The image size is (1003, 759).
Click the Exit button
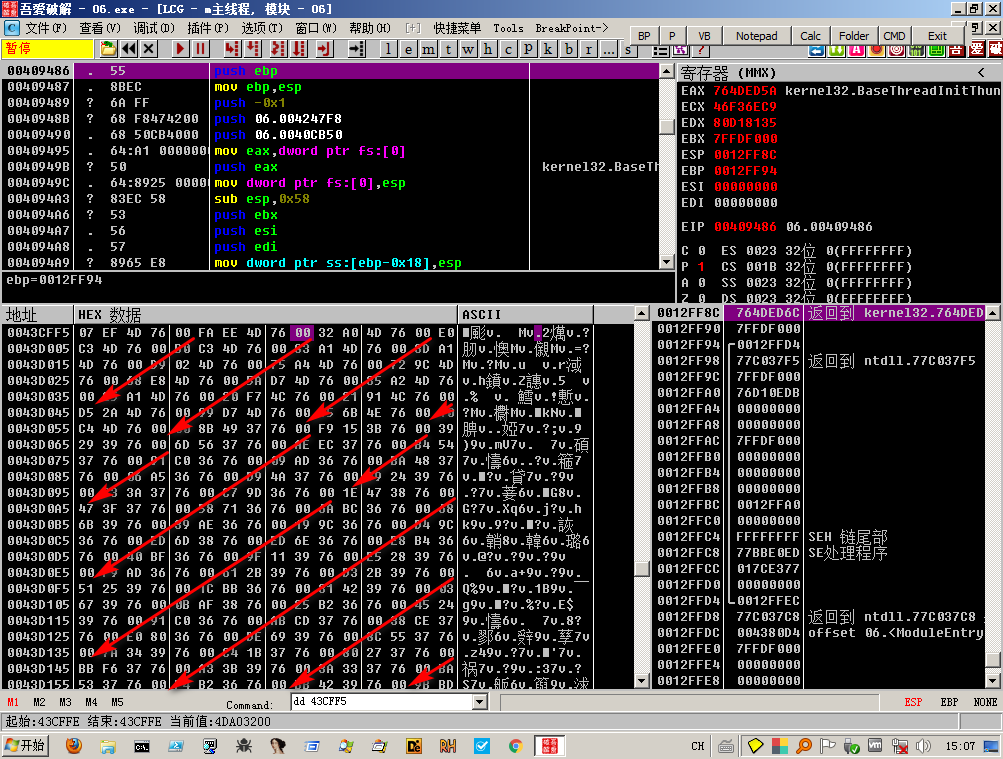click(x=937, y=36)
